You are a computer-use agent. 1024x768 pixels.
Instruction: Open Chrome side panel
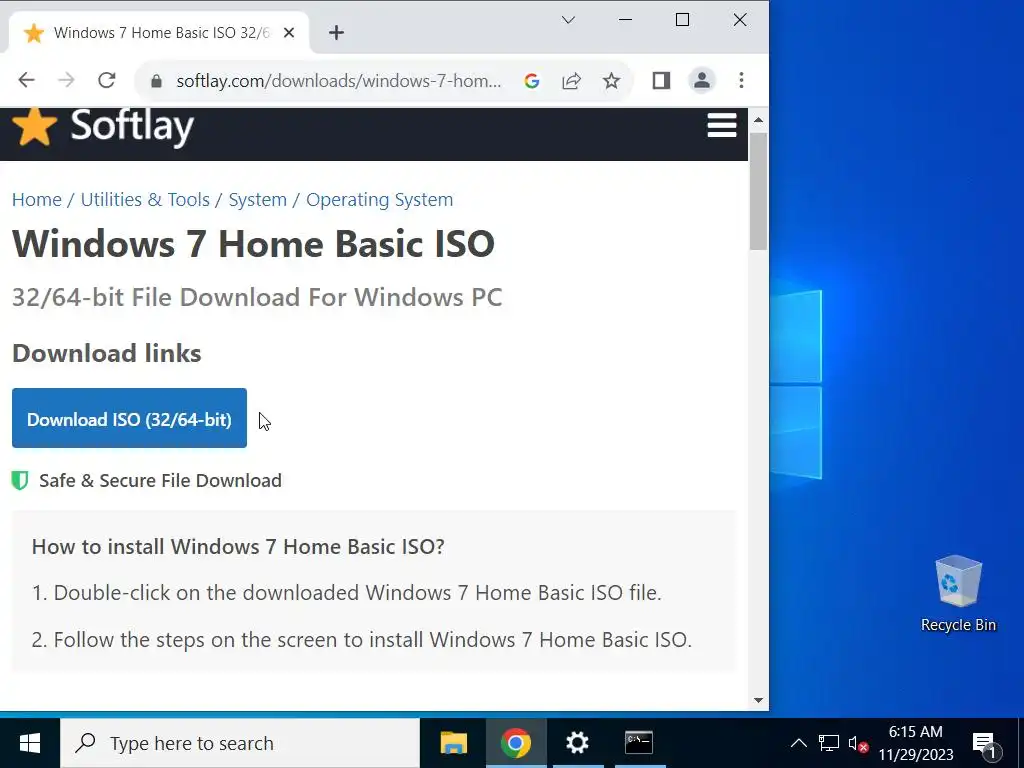click(x=661, y=80)
